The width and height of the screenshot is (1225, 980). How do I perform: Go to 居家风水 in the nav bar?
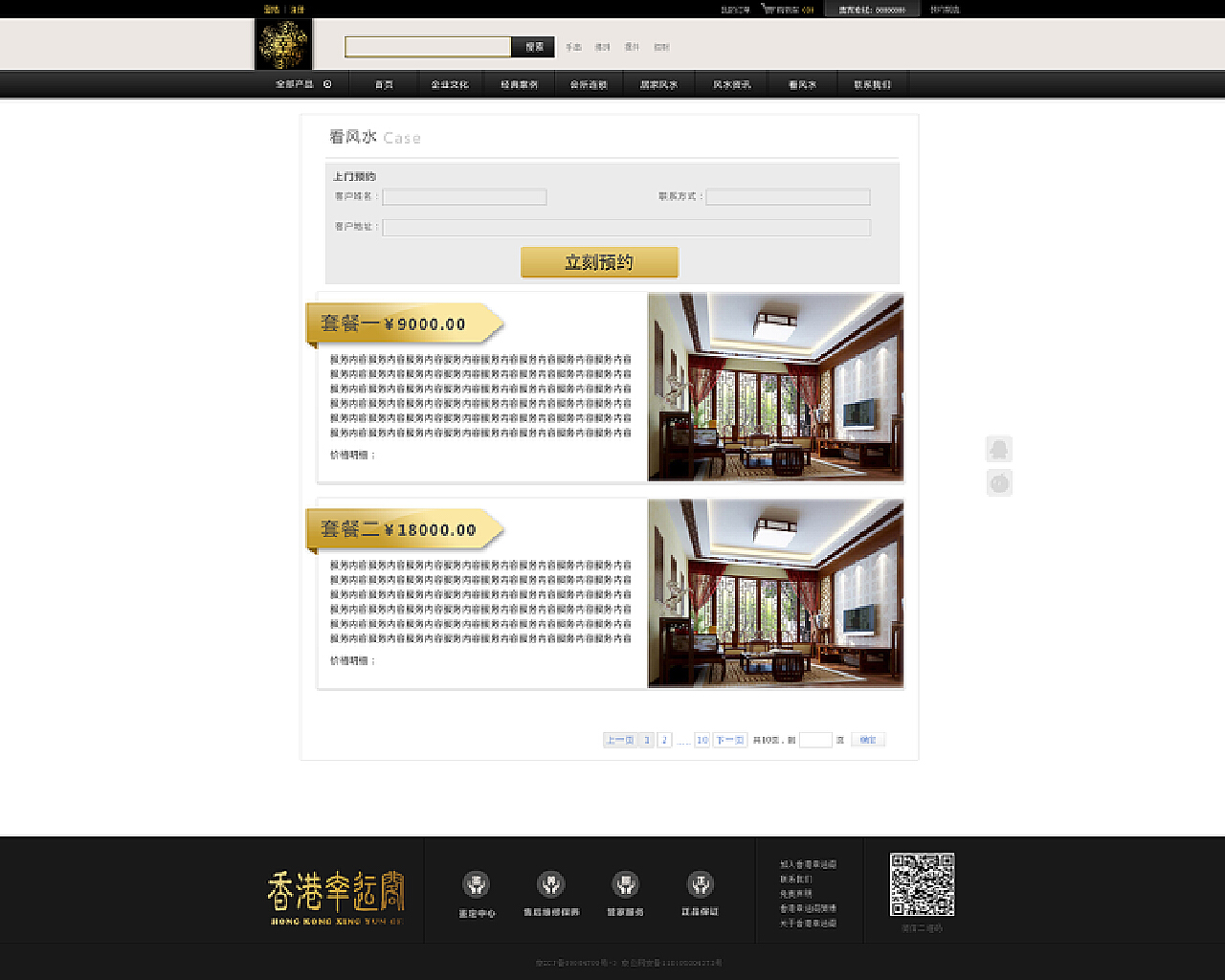click(658, 84)
